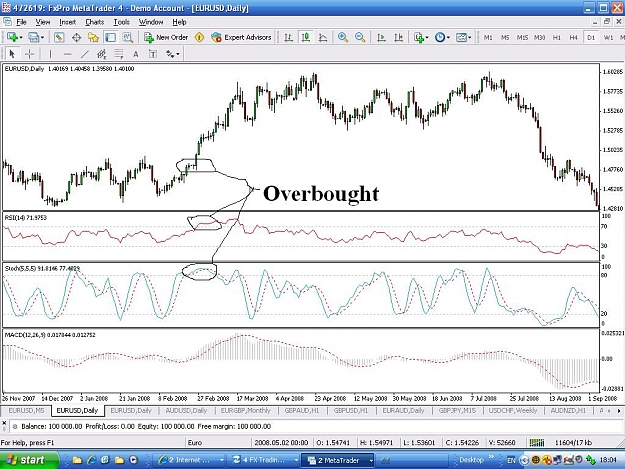Select the D1 timeframe
The height and width of the screenshot is (469, 625).
(x=591, y=37)
